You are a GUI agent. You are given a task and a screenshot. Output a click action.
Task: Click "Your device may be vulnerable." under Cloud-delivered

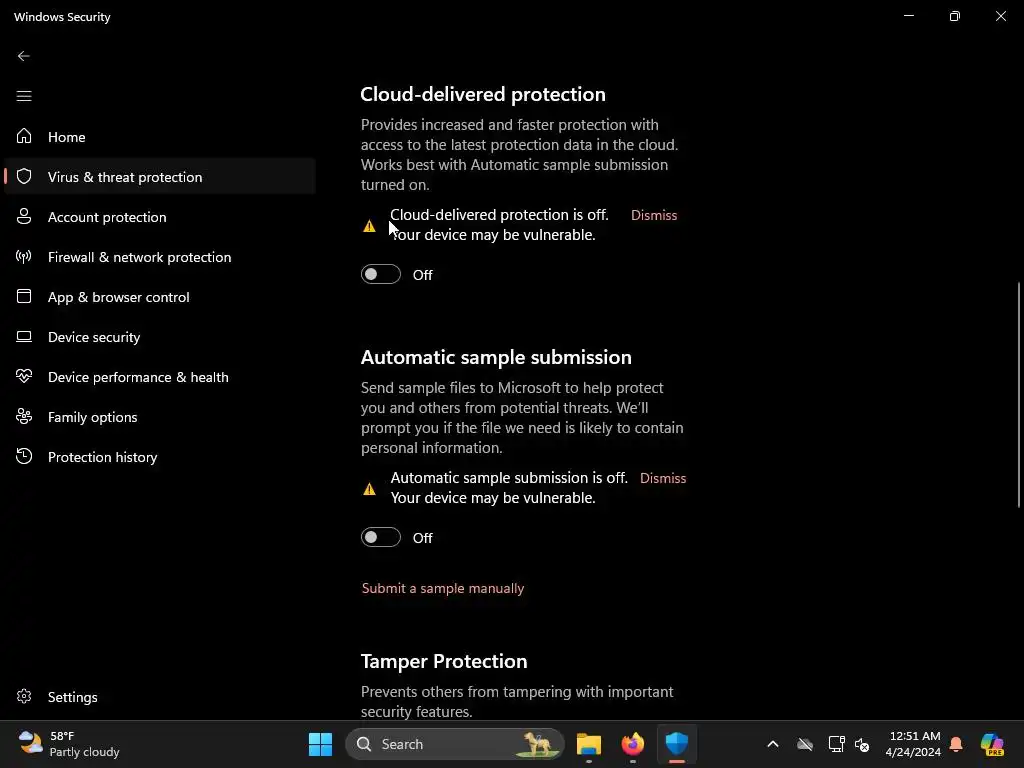pyautogui.click(x=493, y=235)
